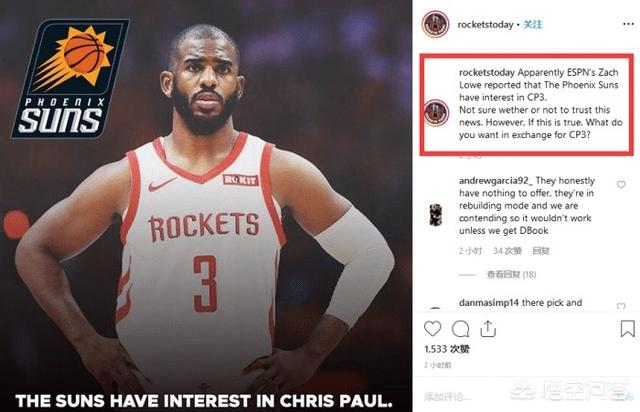640x412 pixels.
Task: Reply to andrewgarcia92_ comment via 回复
Action: [x=541, y=251]
